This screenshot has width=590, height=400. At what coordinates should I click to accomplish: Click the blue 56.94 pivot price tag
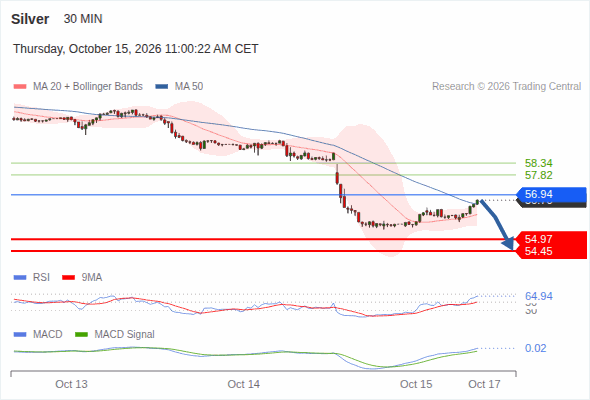[x=551, y=195]
